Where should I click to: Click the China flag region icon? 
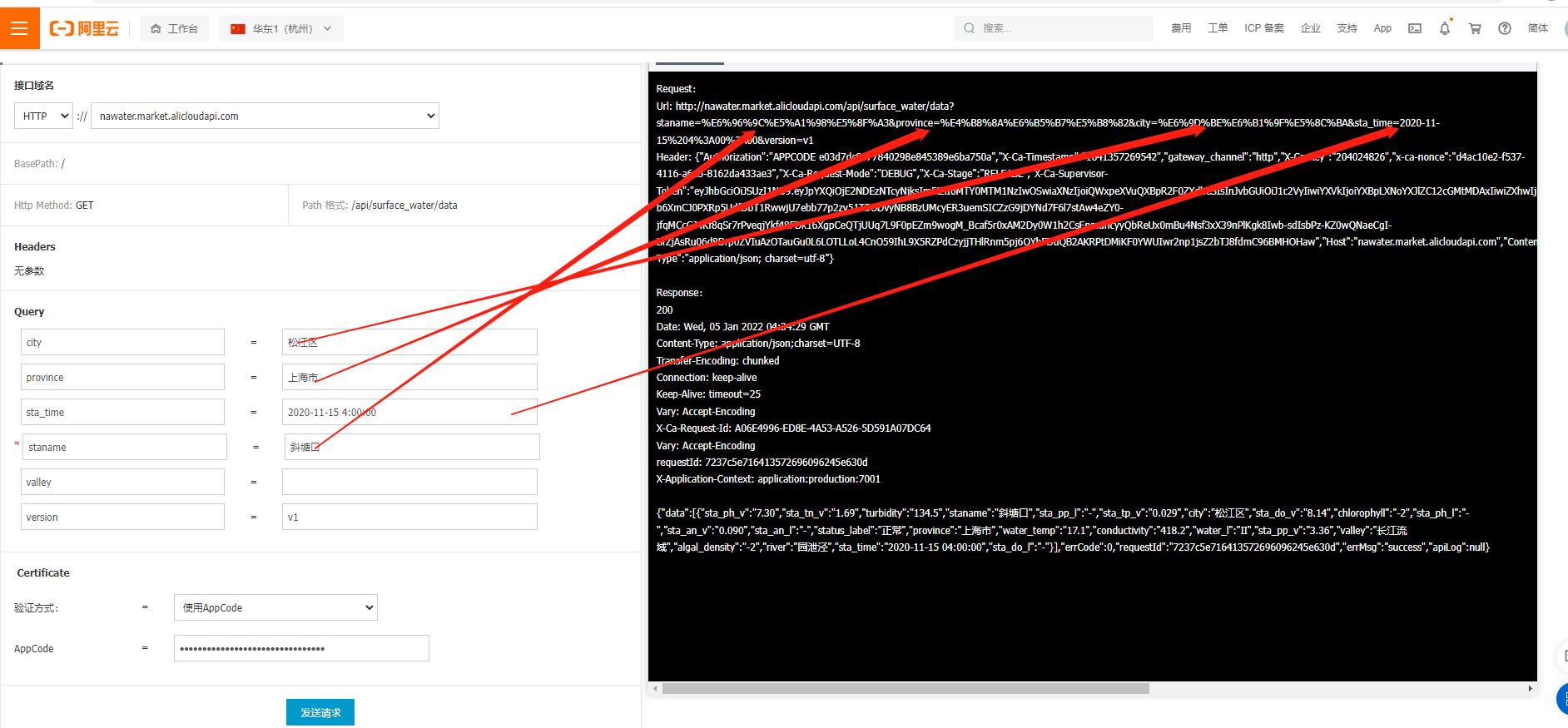tap(238, 28)
